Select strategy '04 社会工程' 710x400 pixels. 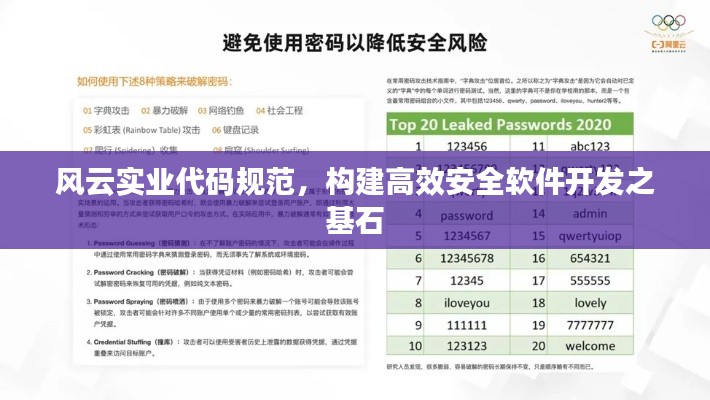279,111
